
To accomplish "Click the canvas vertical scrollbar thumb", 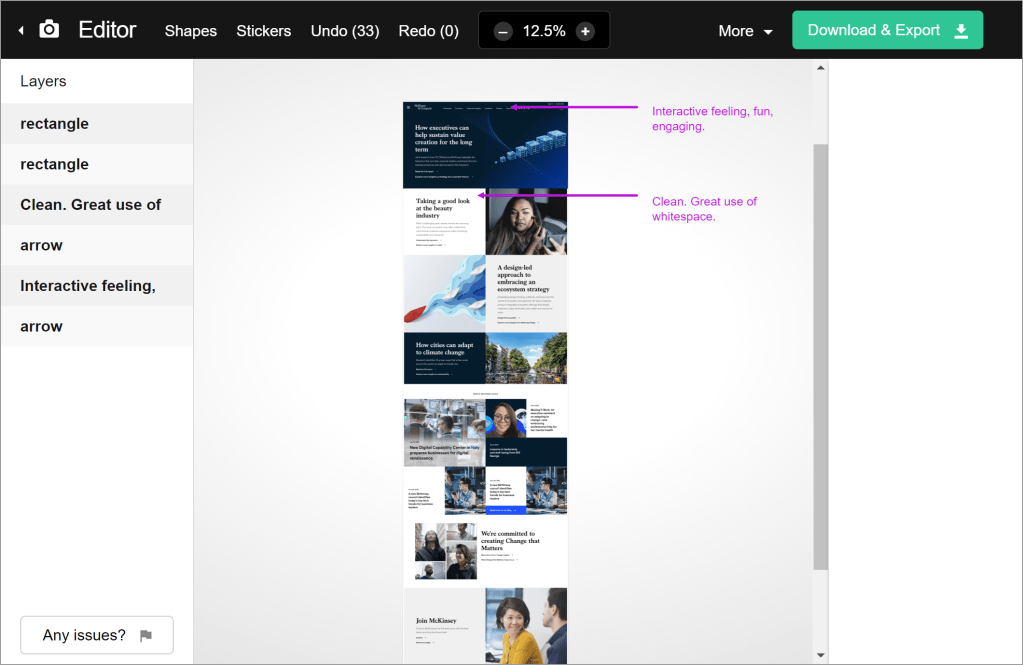I will tap(821, 355).
